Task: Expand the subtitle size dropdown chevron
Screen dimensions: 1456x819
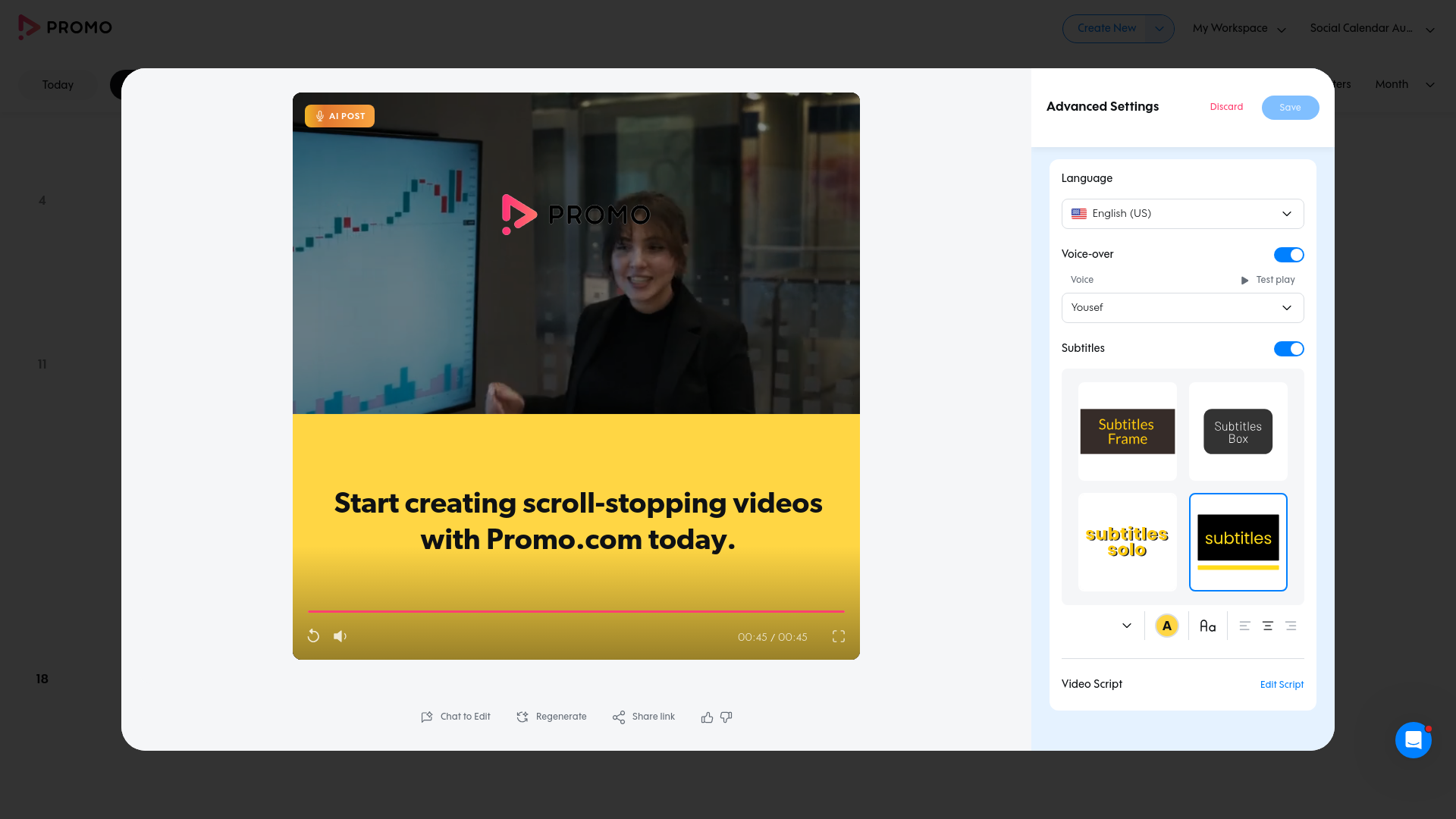Action: (x=1127, y=626)
